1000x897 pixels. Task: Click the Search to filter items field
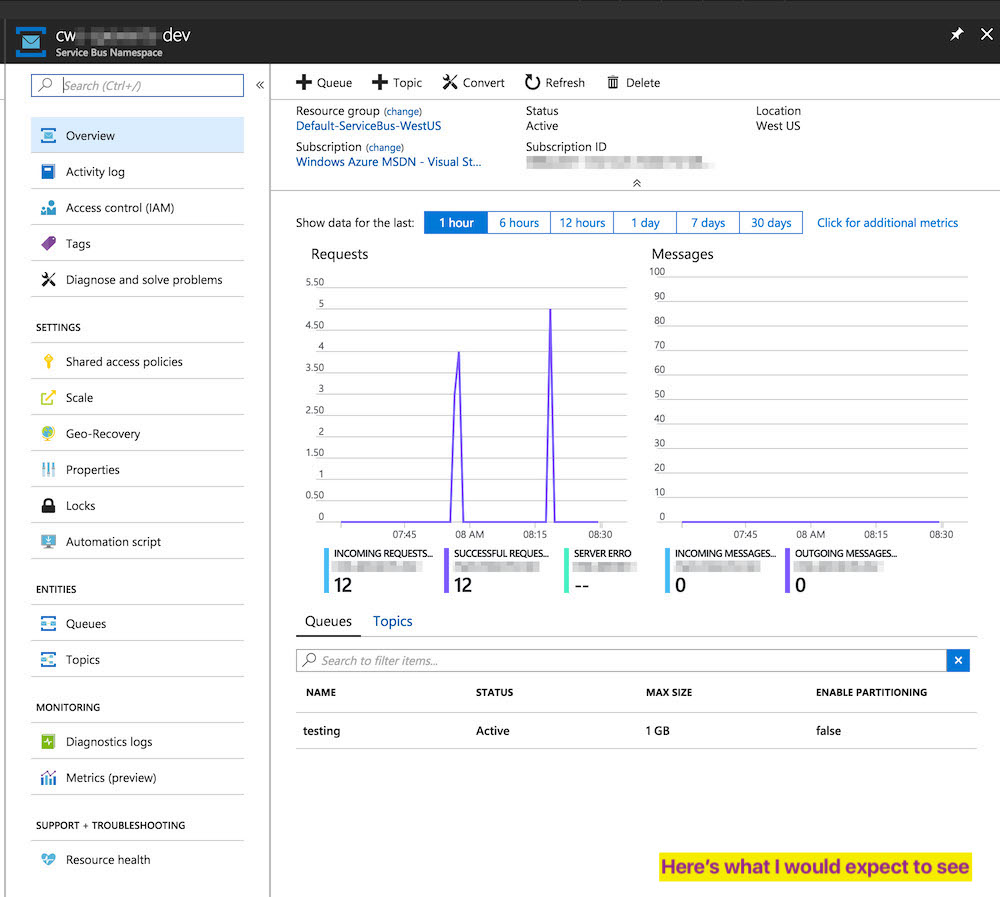621,660
